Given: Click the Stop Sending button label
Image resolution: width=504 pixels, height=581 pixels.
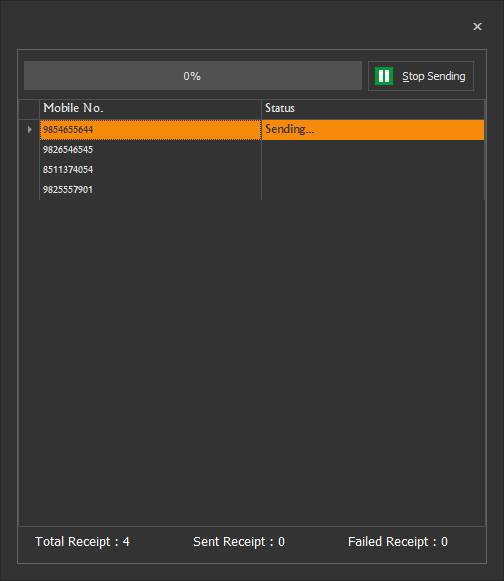Looking at the screenshot, I should point(434,76).
